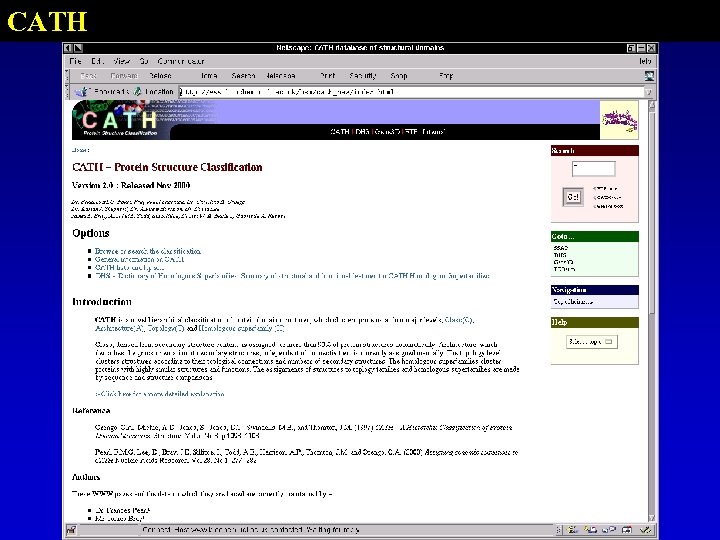Click the Reload toolbar button
This screenshot has width=720, height=540.
coord(160,76)
